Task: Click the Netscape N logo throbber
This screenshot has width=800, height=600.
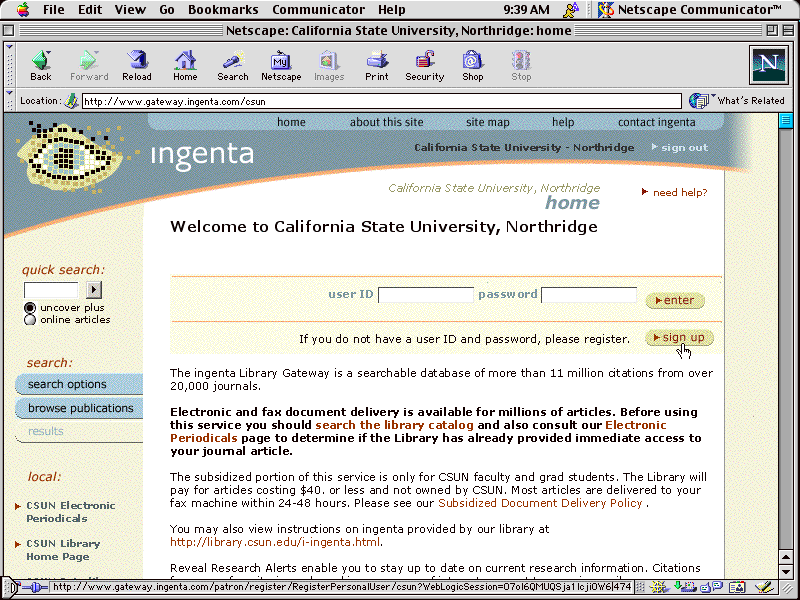Action: [768, 65]
